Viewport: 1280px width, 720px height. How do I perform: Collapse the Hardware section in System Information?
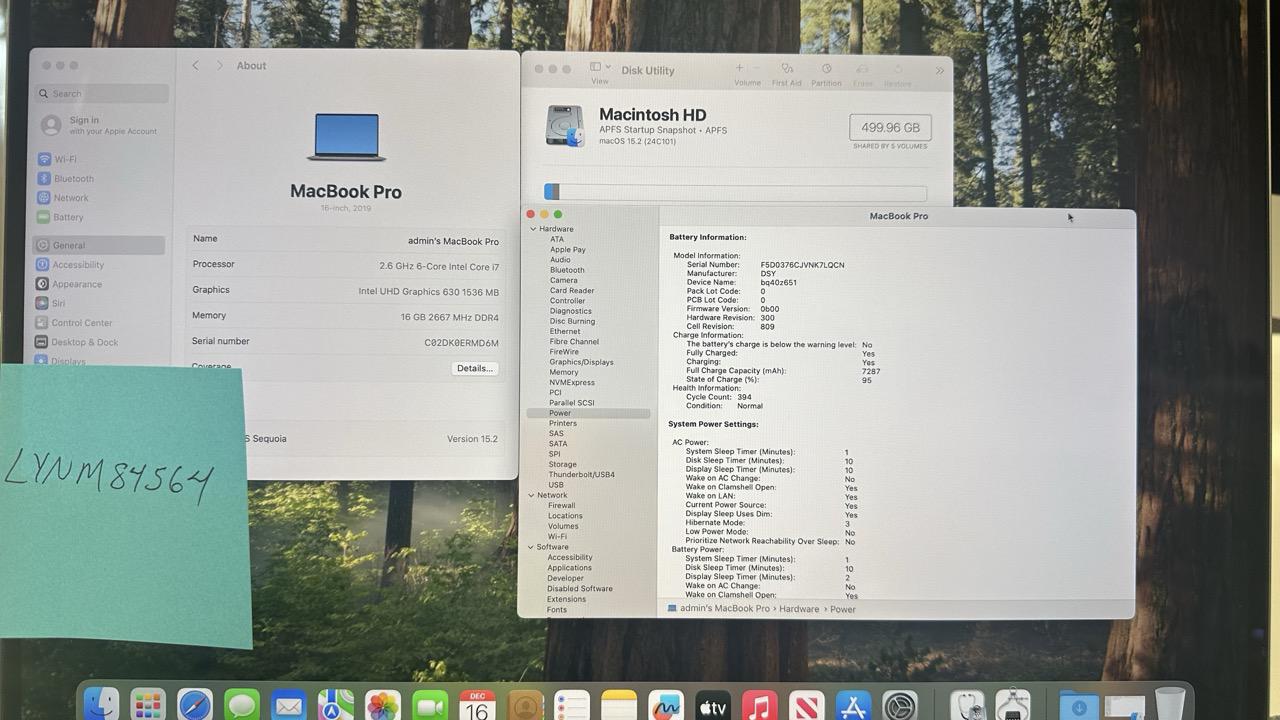(533, 229)
